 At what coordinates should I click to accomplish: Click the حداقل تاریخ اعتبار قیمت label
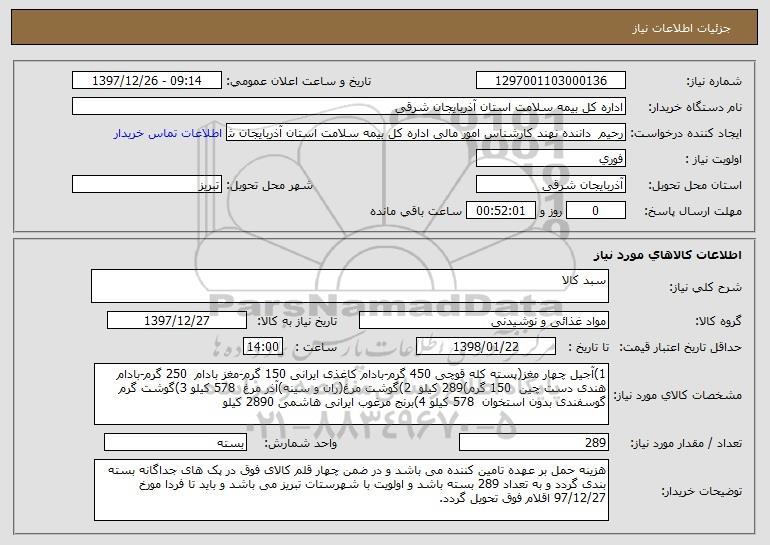click(680, 348)
